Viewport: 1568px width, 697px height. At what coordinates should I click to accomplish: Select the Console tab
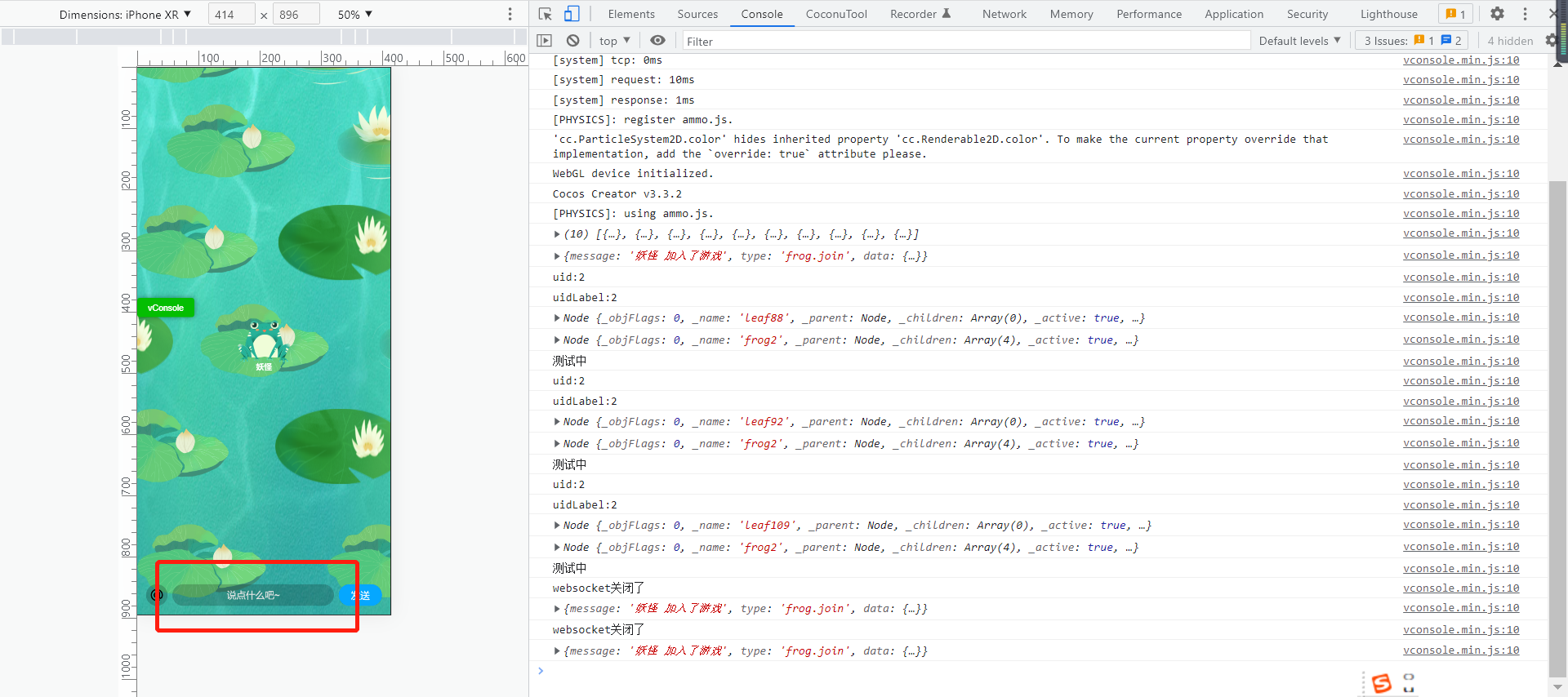(762, 14)
